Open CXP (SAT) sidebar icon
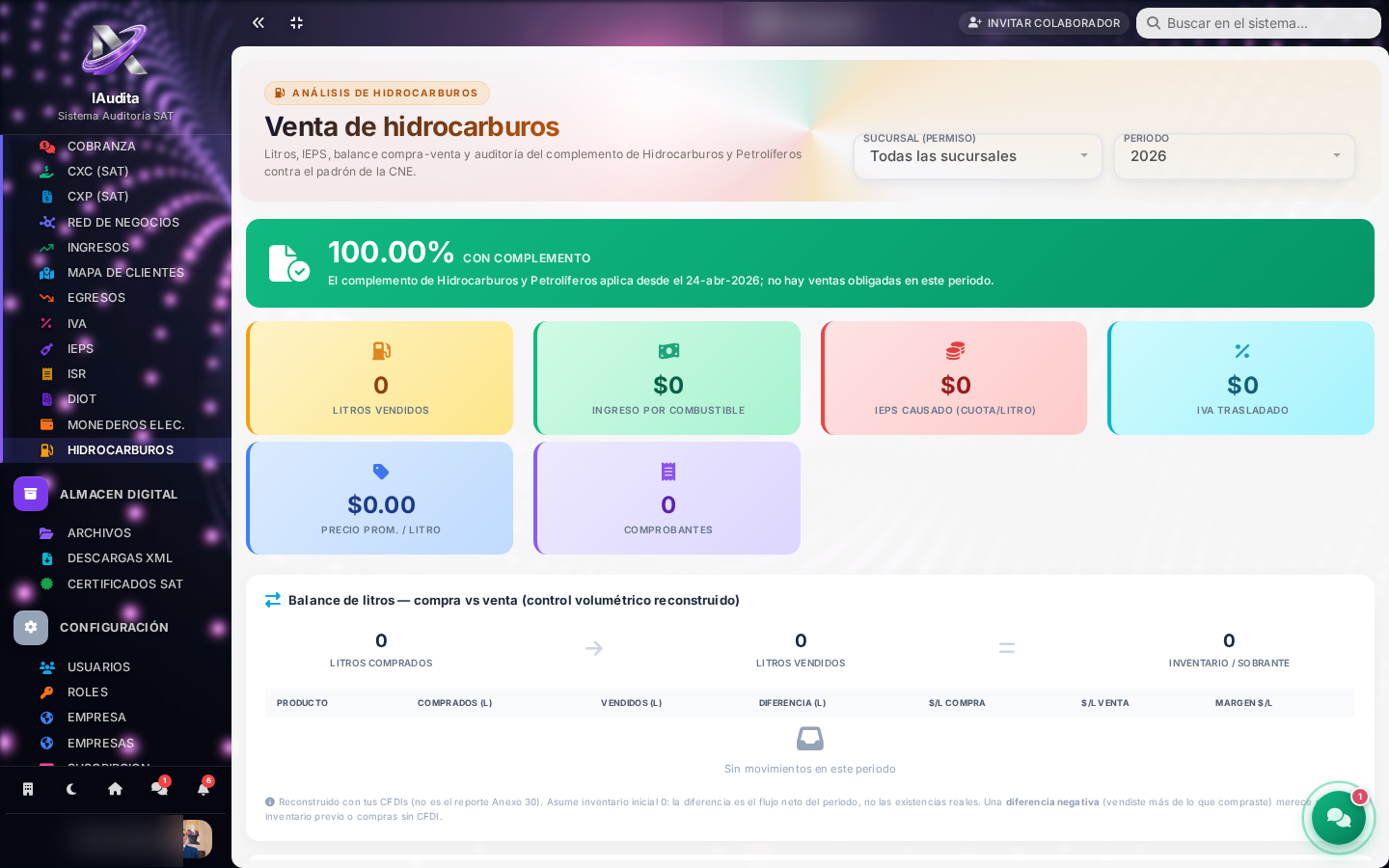 pos(46,197)
